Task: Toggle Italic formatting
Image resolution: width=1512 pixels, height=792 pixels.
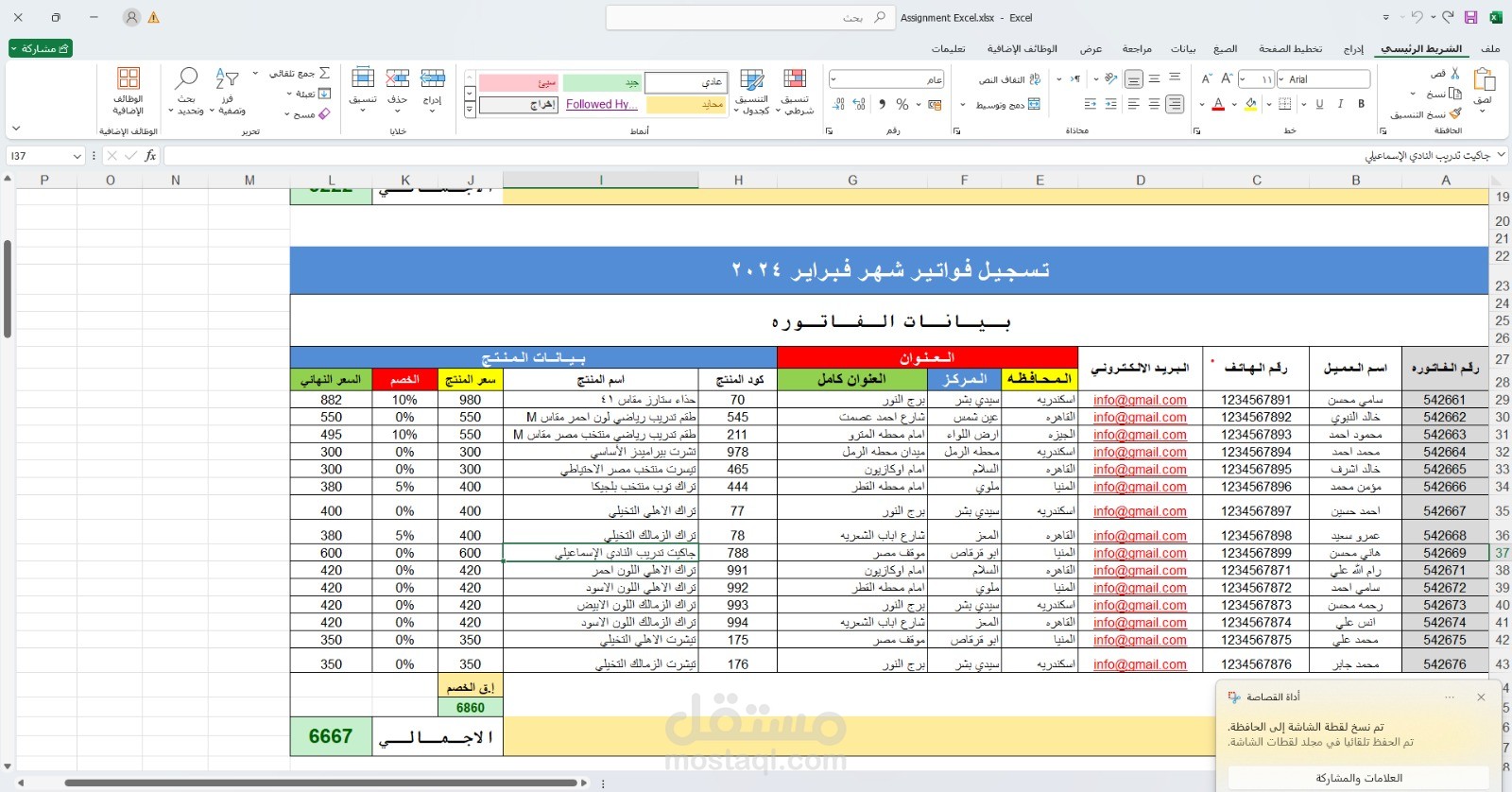Action: [x=1340, y=104]
